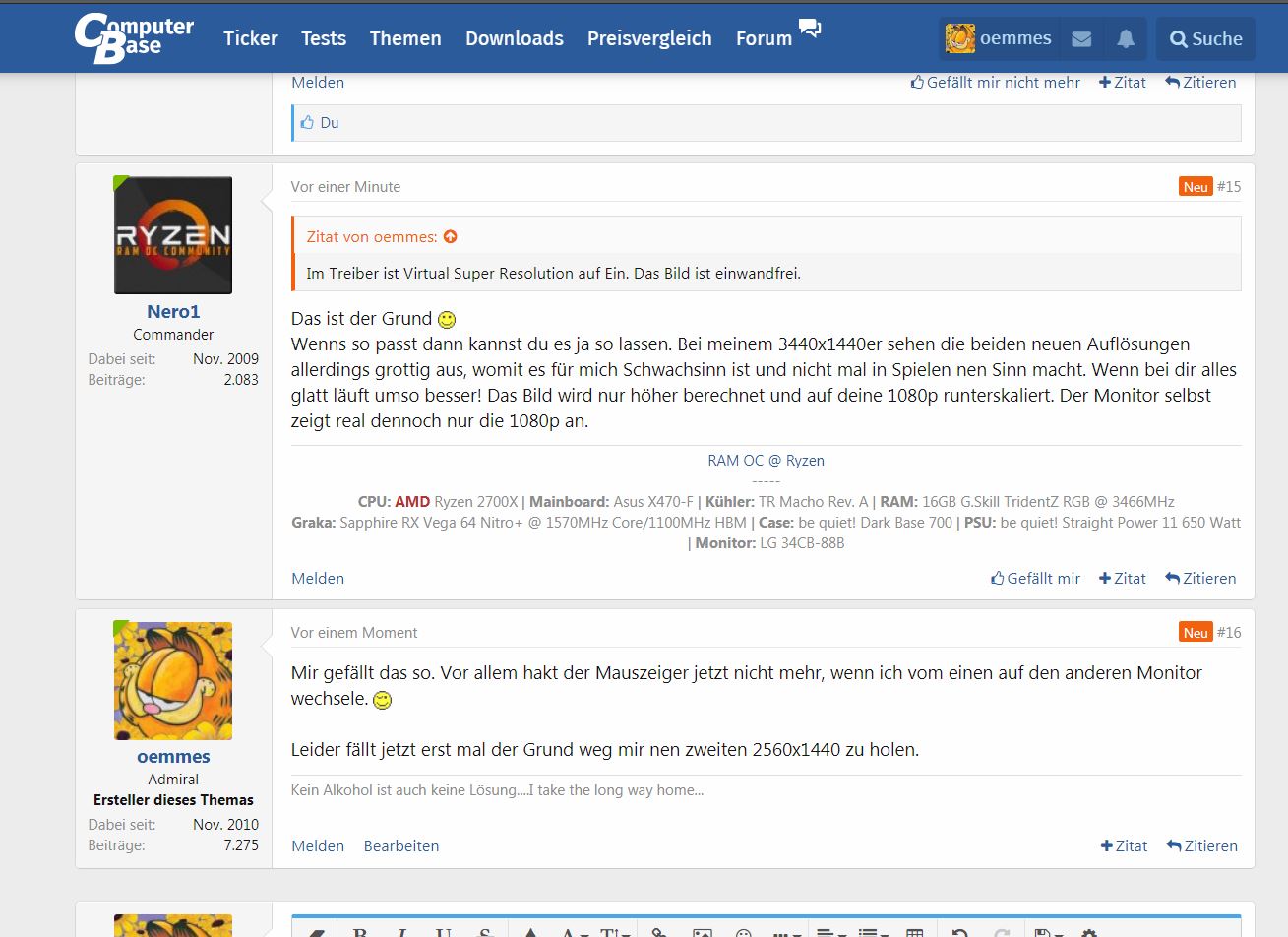Viewport: 1288px width, 937px height.
Task: Click the 'Ersteller dieses Themas' label
Action: [x=173, y=800]
